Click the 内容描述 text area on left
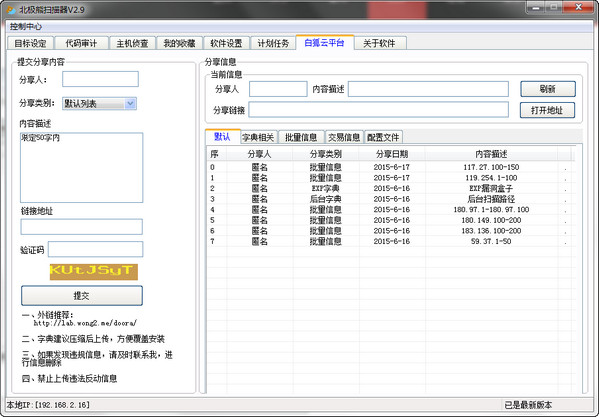Viewport: 599px width, 417px height. tap(81, 168)
